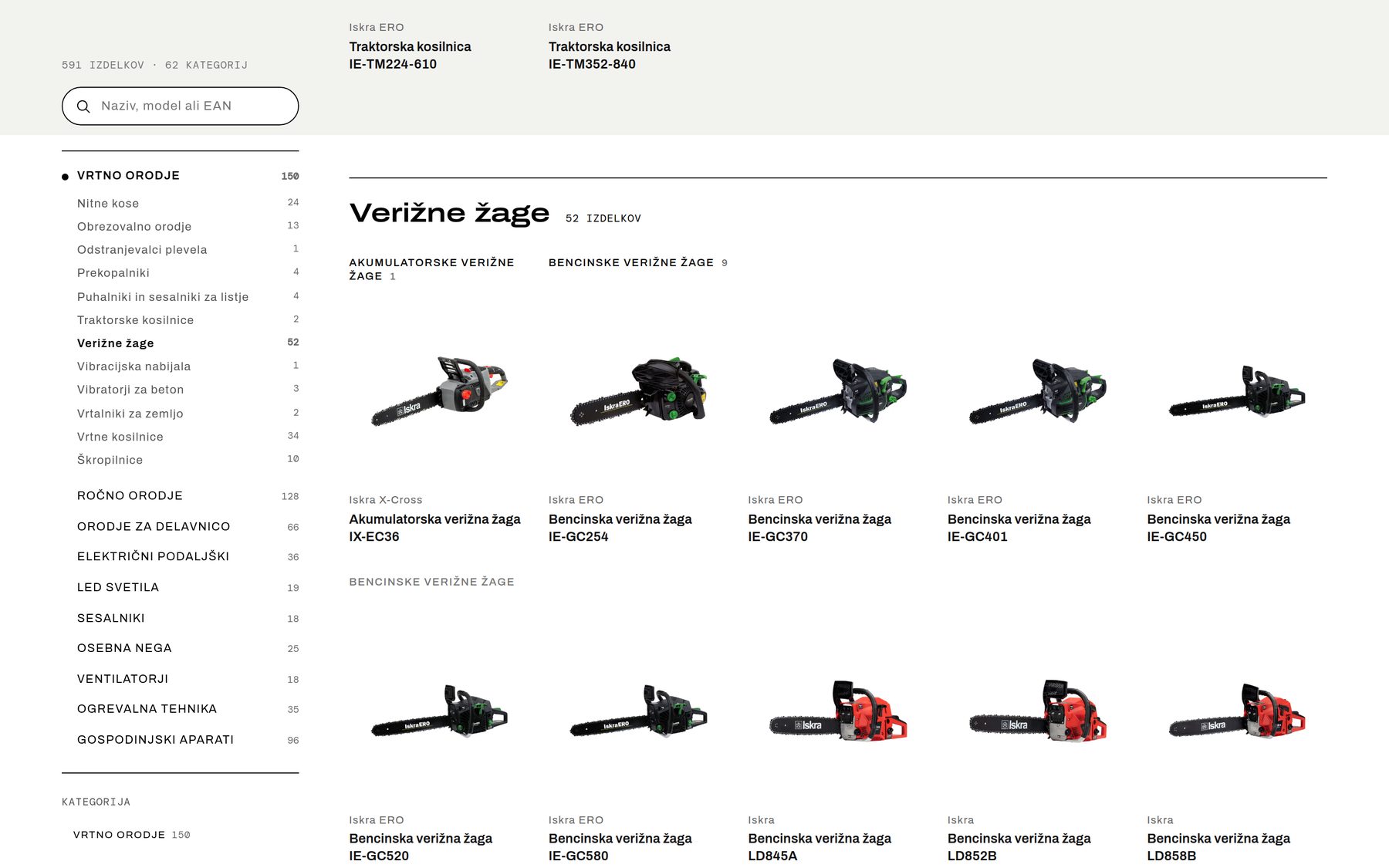Image resolution: width=1389 pixels, height=868 pixels.
Task: Filter by Bencinske verižne žage 9
Action: click(638, 262)
